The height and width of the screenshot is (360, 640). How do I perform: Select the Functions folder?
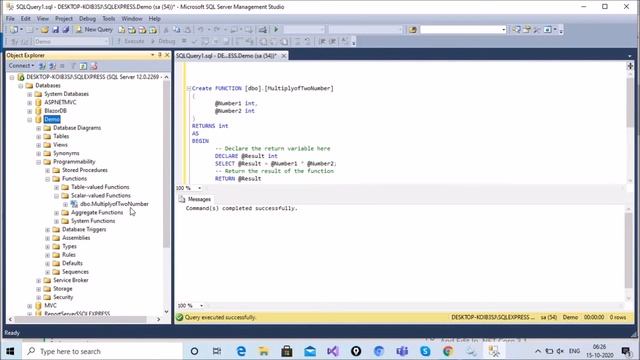[x=74, y=179]
